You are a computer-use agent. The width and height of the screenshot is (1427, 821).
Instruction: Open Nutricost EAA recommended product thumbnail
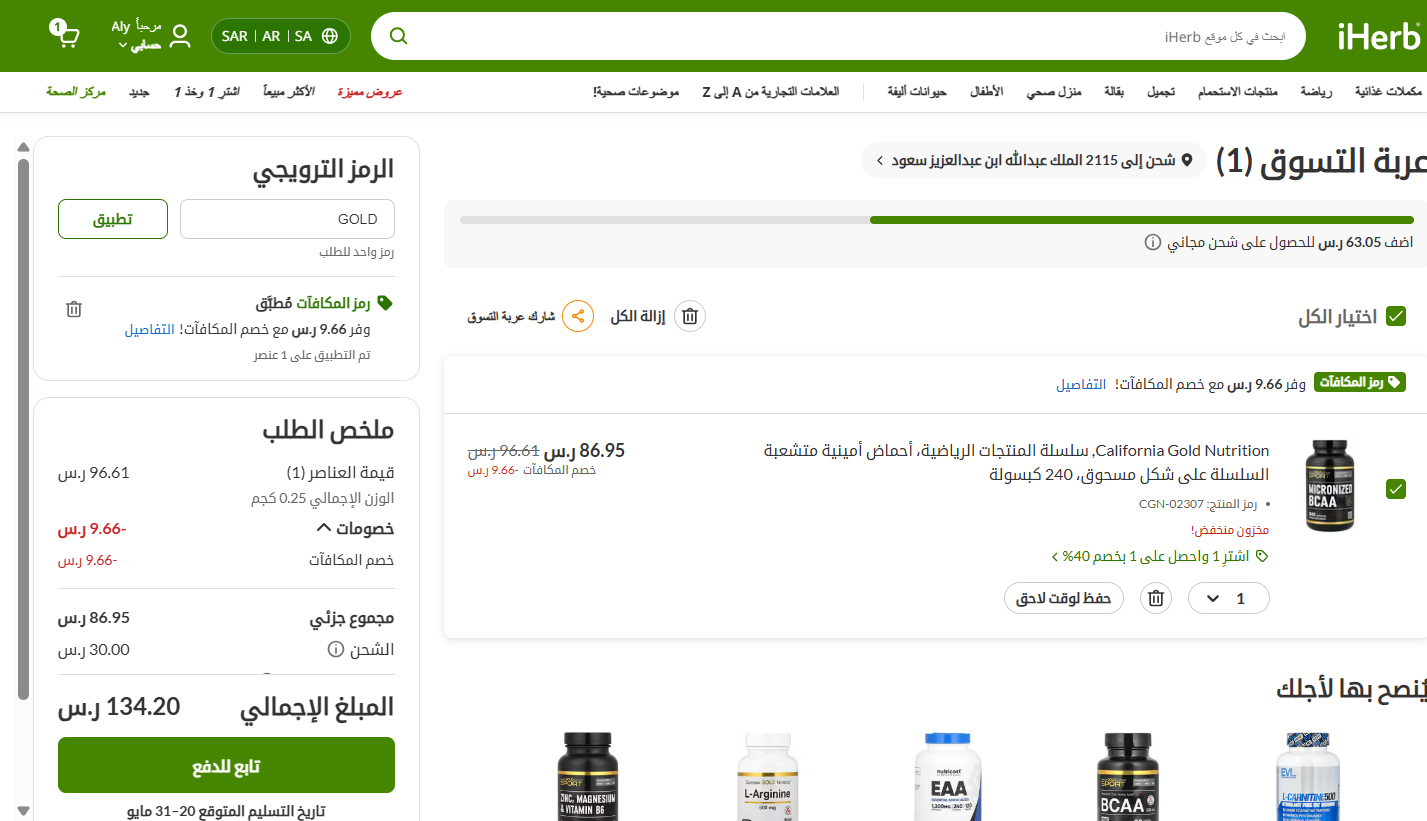point(948,776)
